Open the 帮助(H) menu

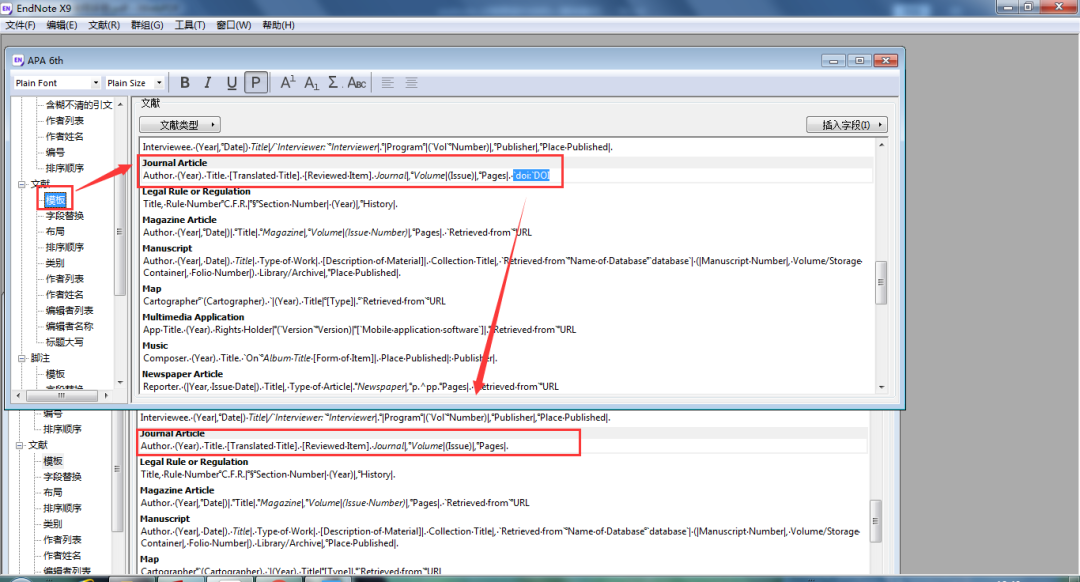(x=278, y=25)
